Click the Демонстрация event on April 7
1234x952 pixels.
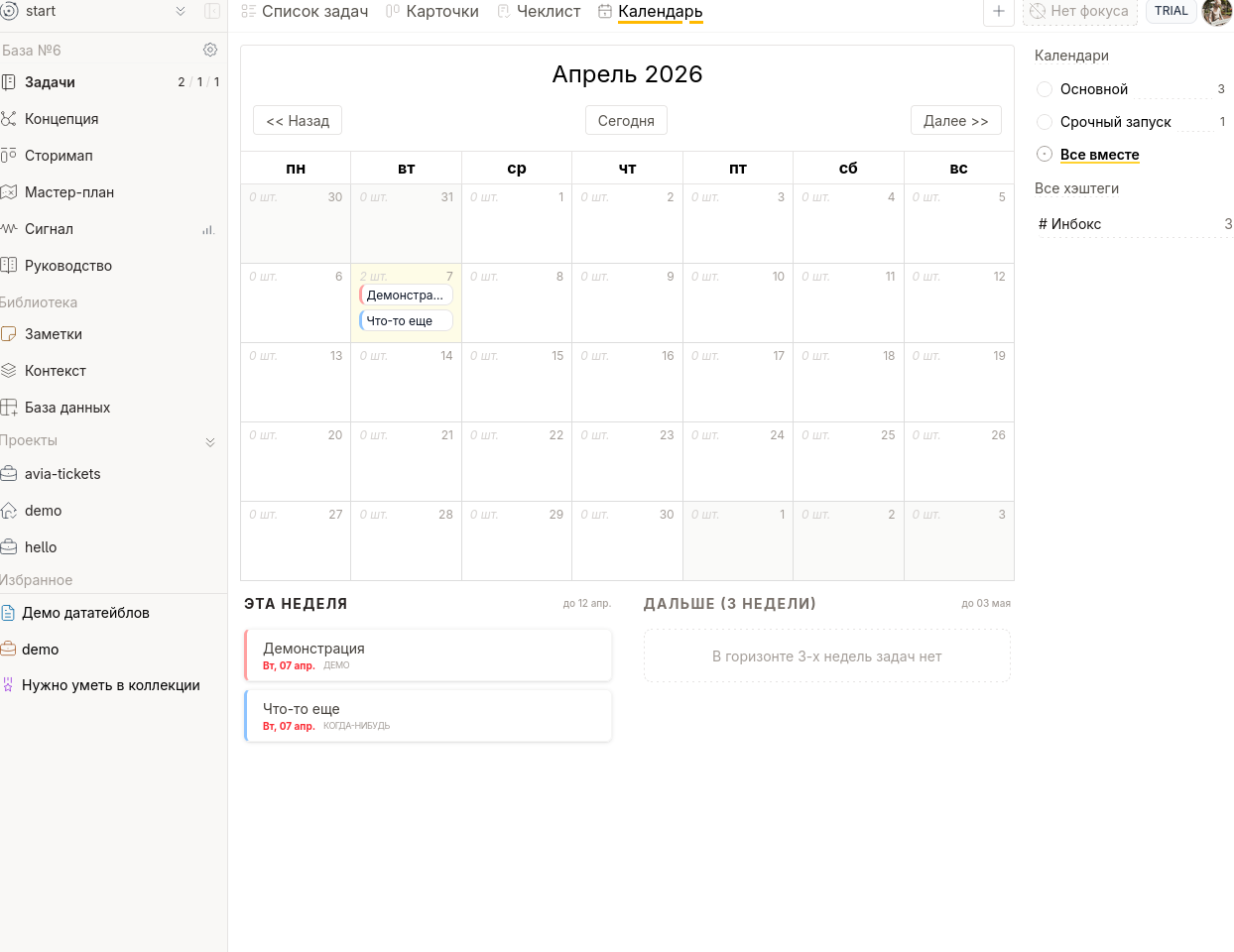click(406, 296)
